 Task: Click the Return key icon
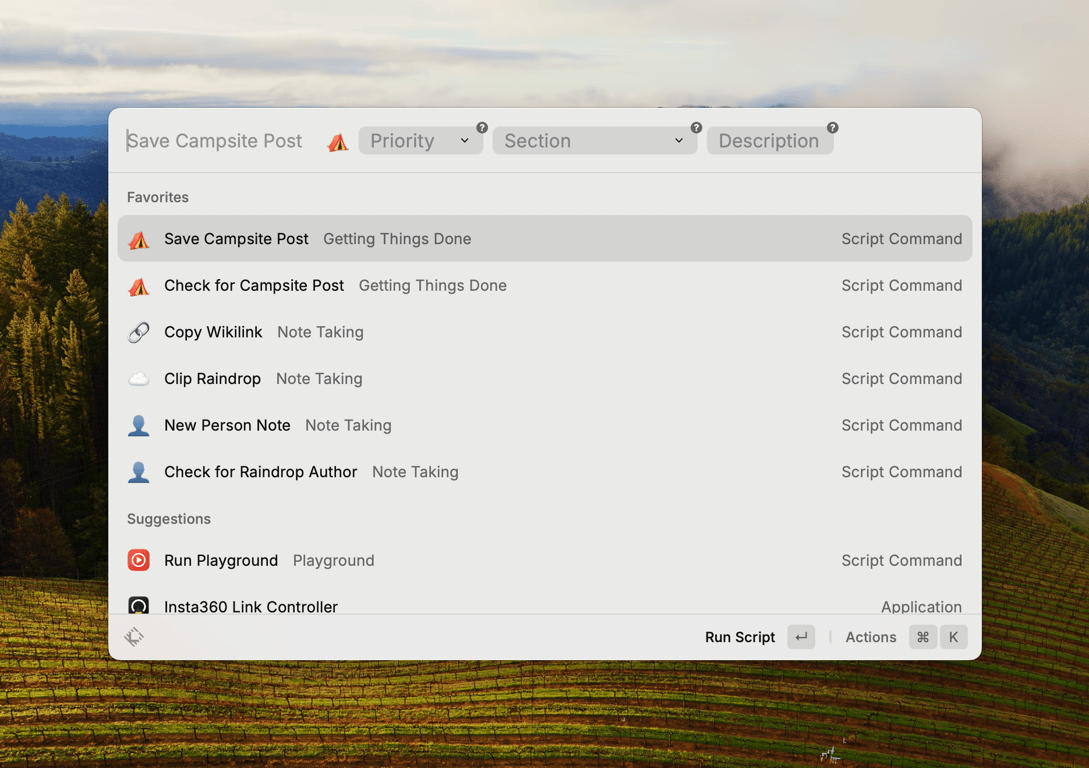(801, 637)
